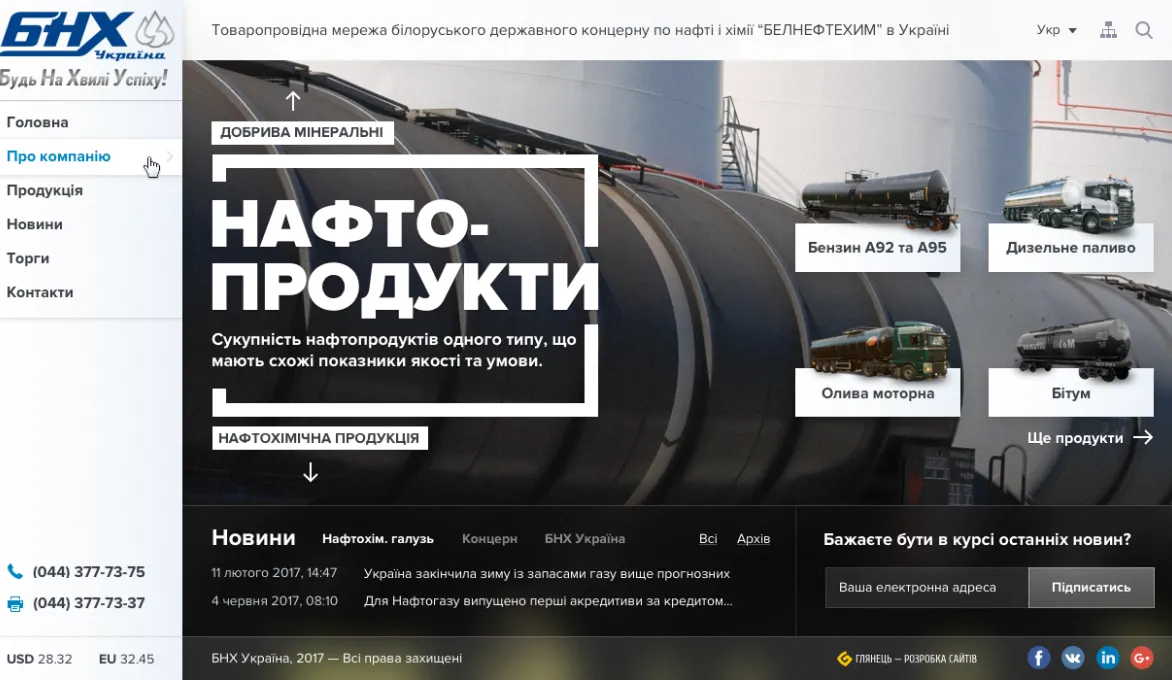The image size is (1172, 680).
Task: Open the LinkedIn social icon
Action: [1108, 658]
